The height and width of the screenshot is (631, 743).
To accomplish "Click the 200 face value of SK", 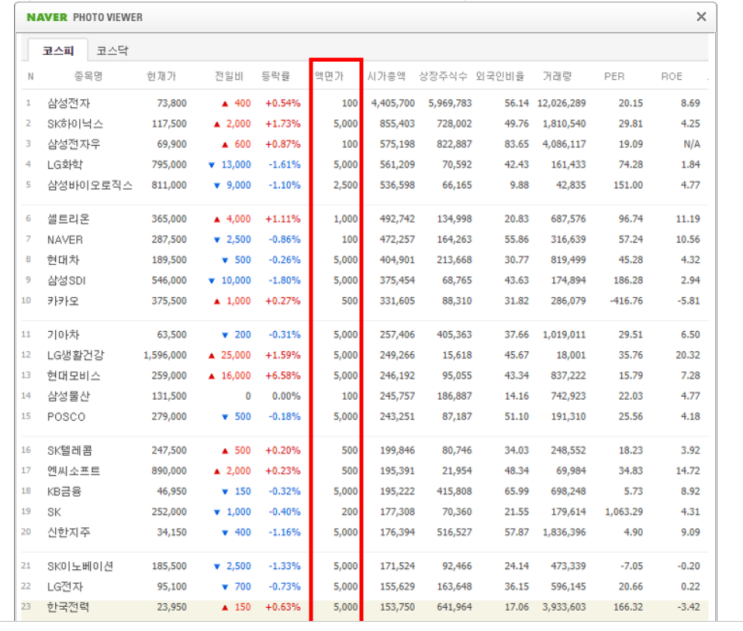I will [350, 512].
